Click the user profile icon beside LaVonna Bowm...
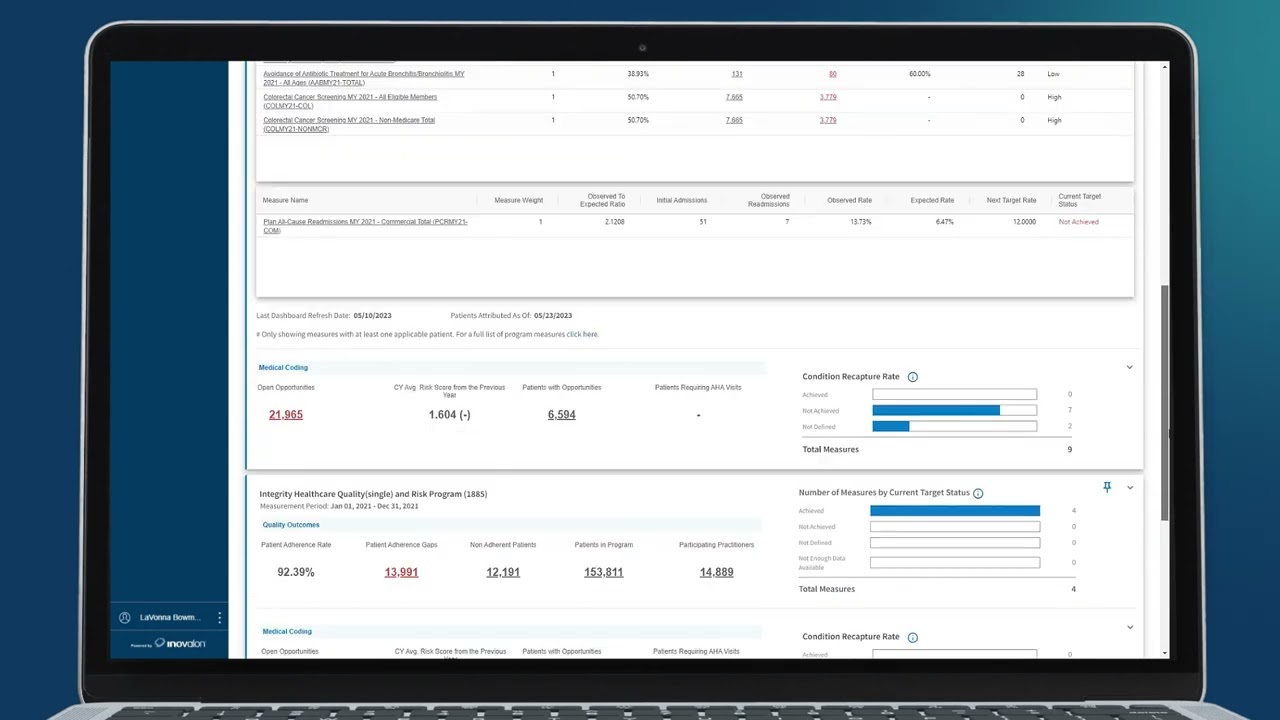Image resolution: width=1280 pixels, height=720 pixels. 125,618
